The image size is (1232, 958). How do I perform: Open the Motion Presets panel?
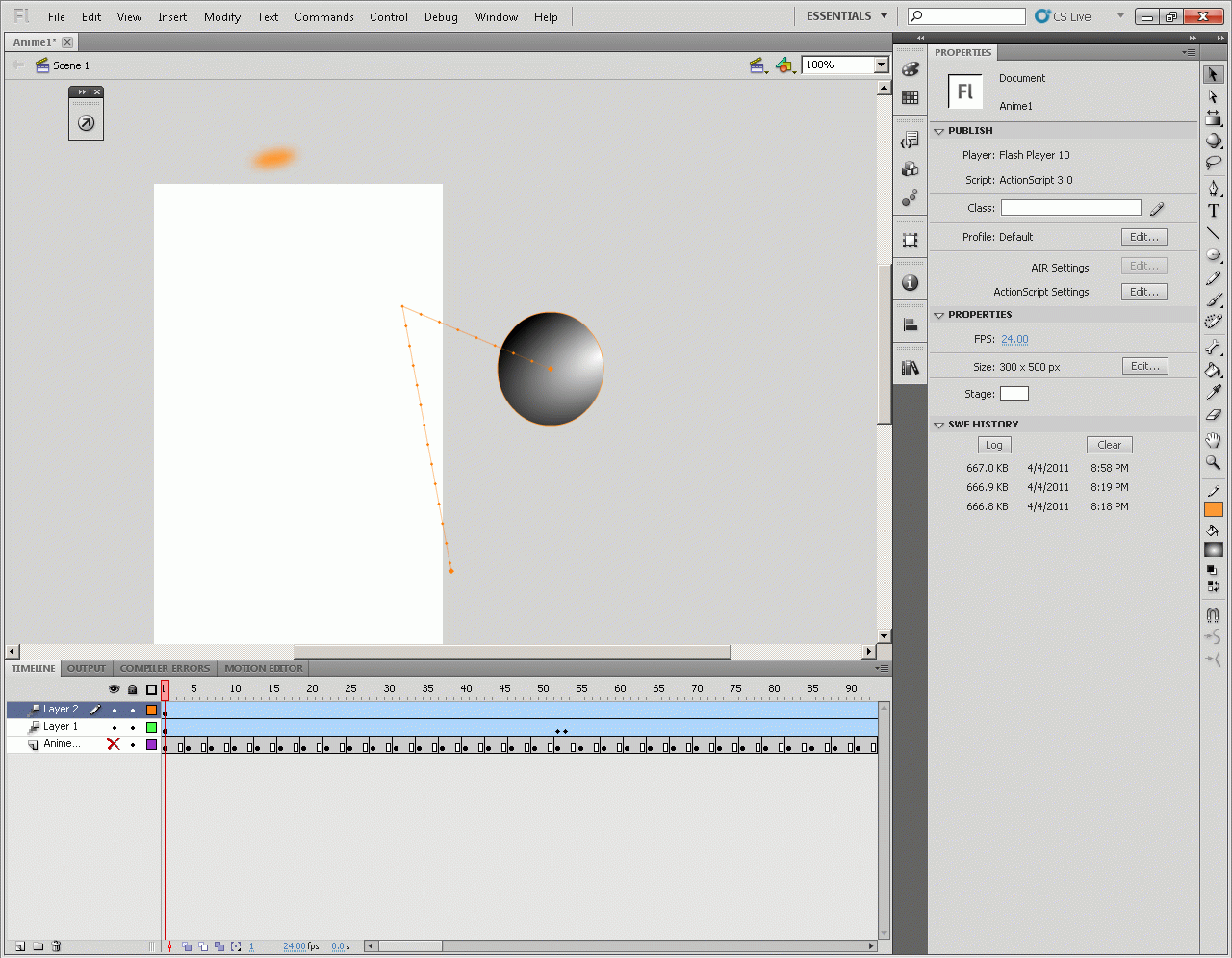[x=910, y=197]
